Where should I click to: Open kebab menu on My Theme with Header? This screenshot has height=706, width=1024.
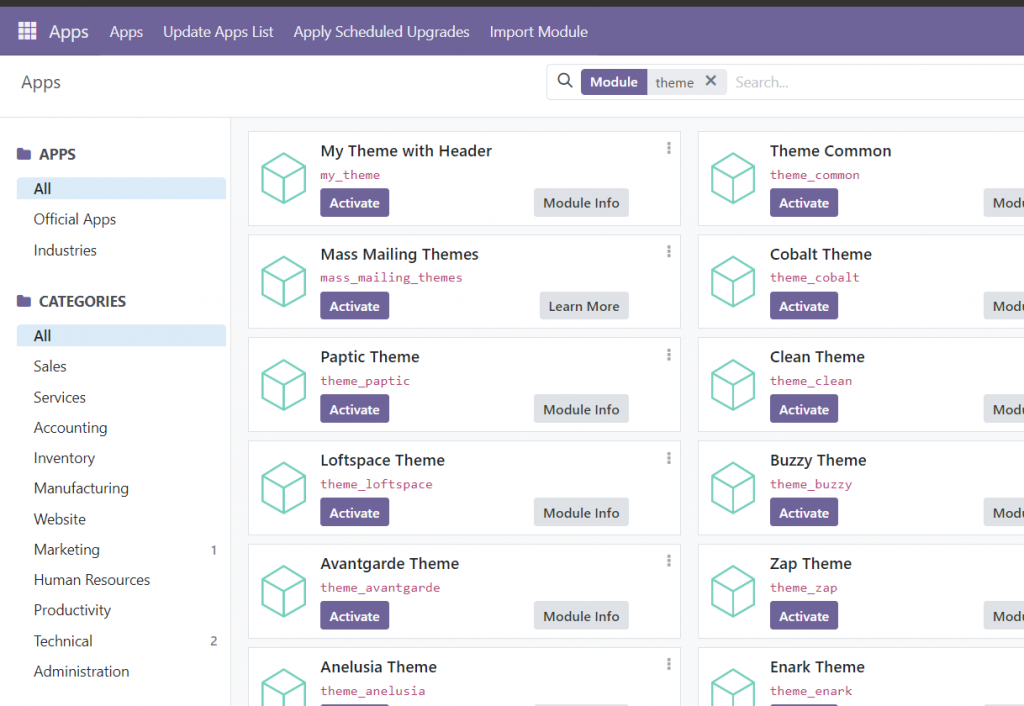pyautogui.click(x=669, y=148)
